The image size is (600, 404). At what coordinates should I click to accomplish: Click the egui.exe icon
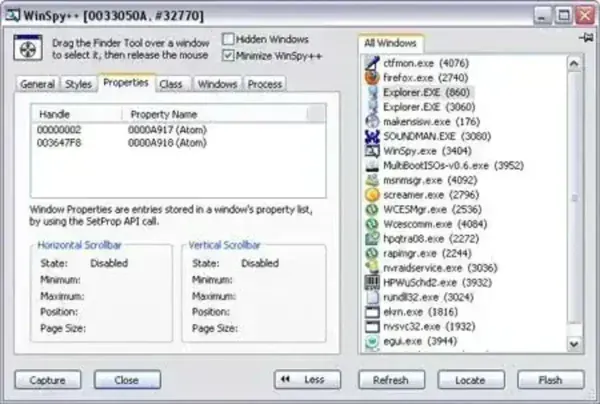(372, 341)
